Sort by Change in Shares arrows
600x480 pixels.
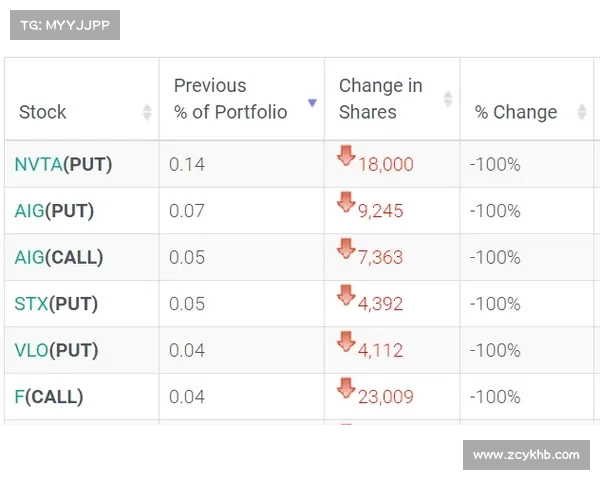[448, 99]
